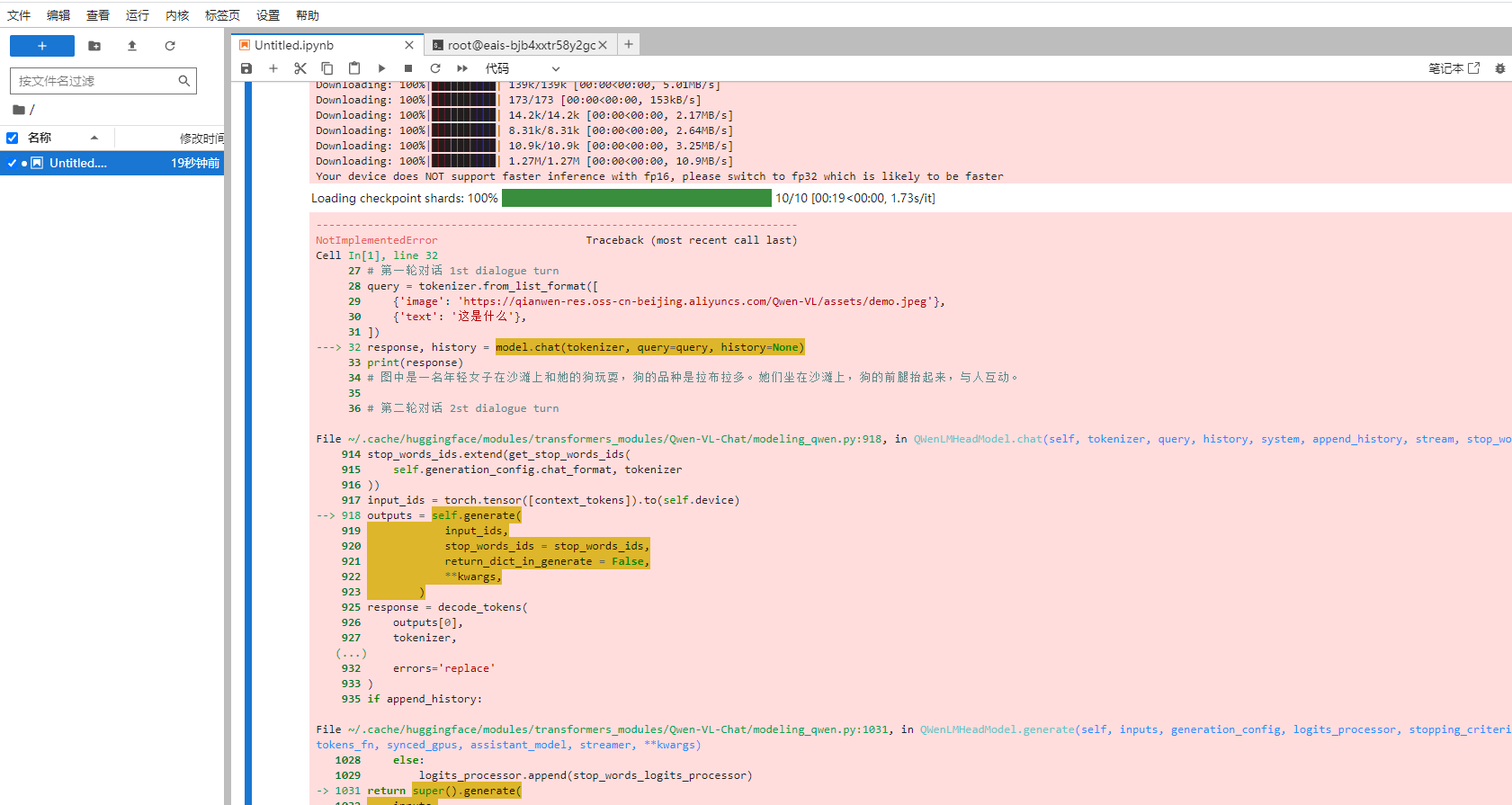This screenshot has height=805, width=1512.
Task: Click the fp16 device warning message
Action: [x=659, y=176]
